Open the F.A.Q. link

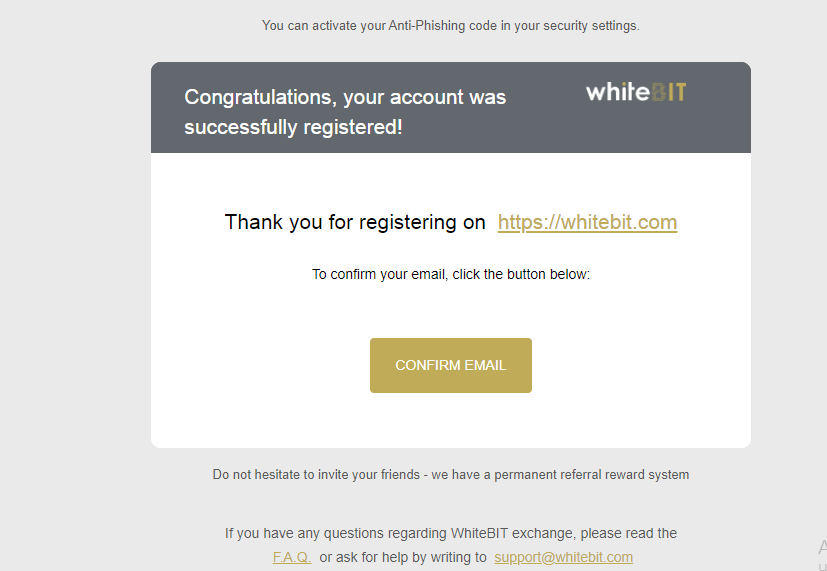(x=292, y=557)
